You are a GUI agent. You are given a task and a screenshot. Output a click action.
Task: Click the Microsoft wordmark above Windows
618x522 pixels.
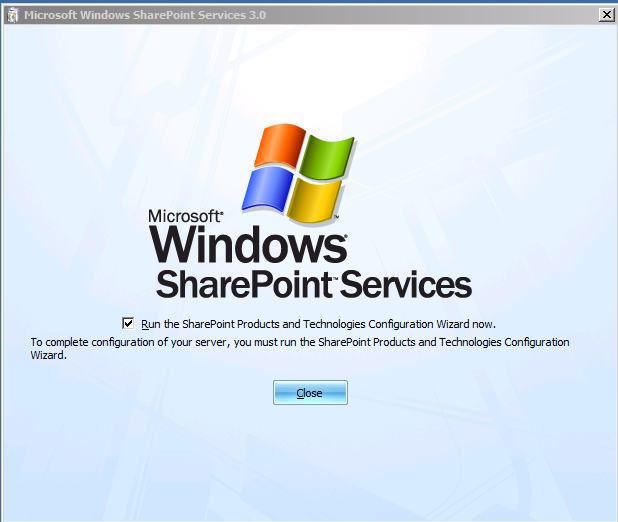(186, 216)
